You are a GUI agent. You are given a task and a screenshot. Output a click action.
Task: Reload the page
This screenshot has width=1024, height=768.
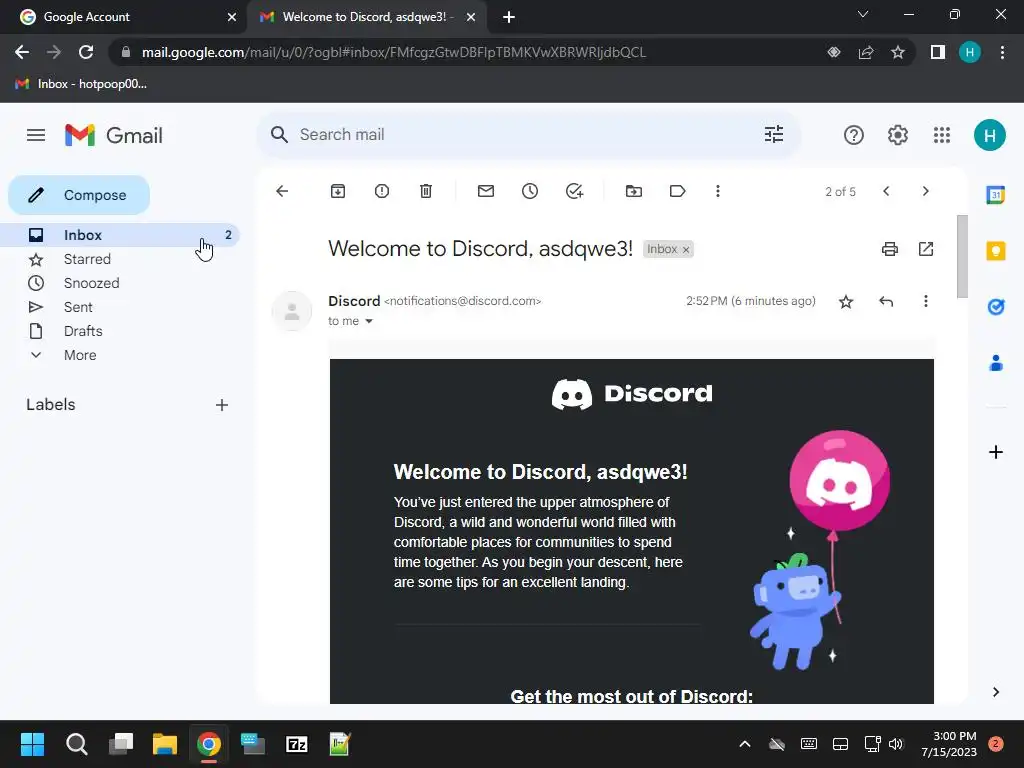86,52
